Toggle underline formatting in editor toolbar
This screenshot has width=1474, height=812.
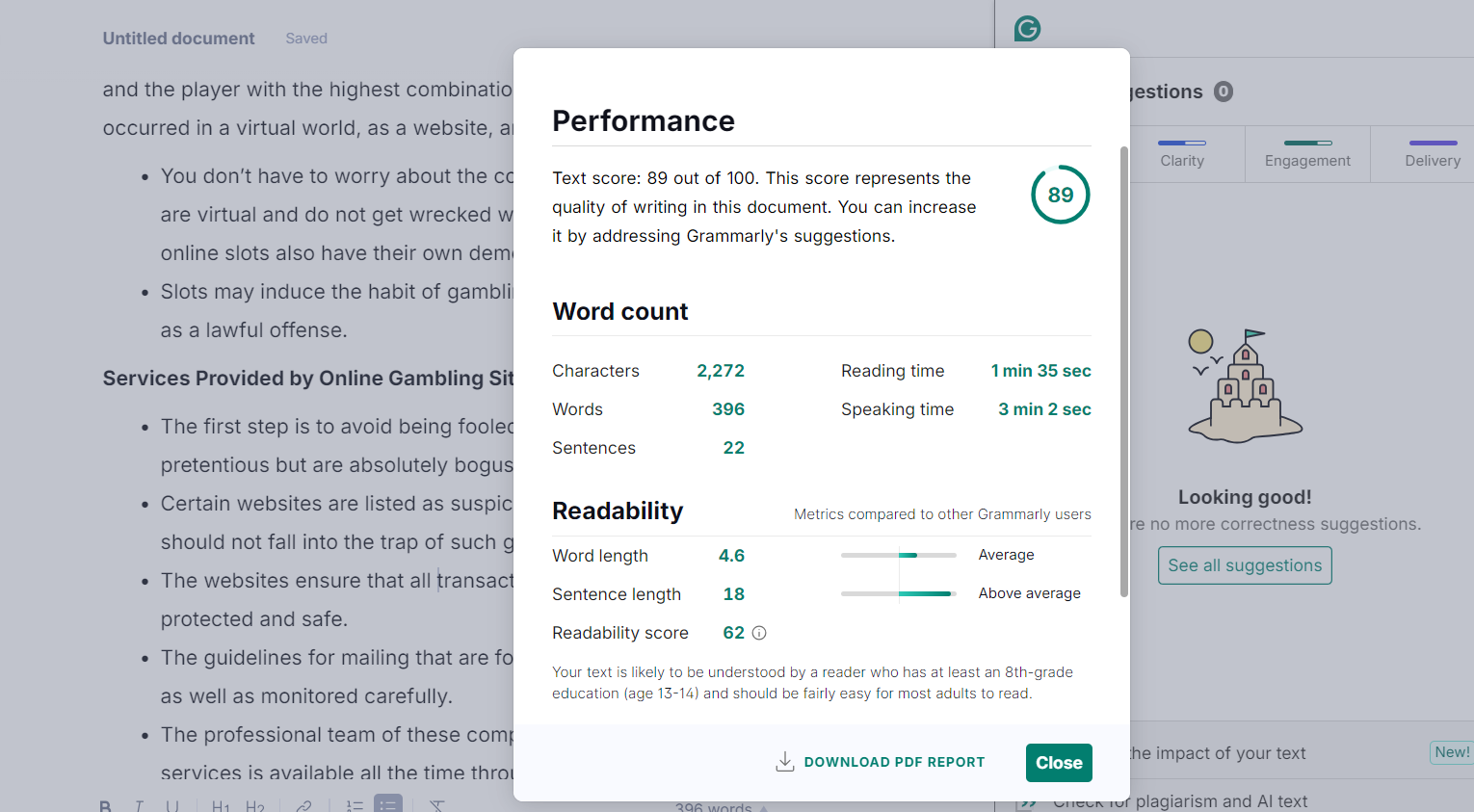[x=172, y=806]
